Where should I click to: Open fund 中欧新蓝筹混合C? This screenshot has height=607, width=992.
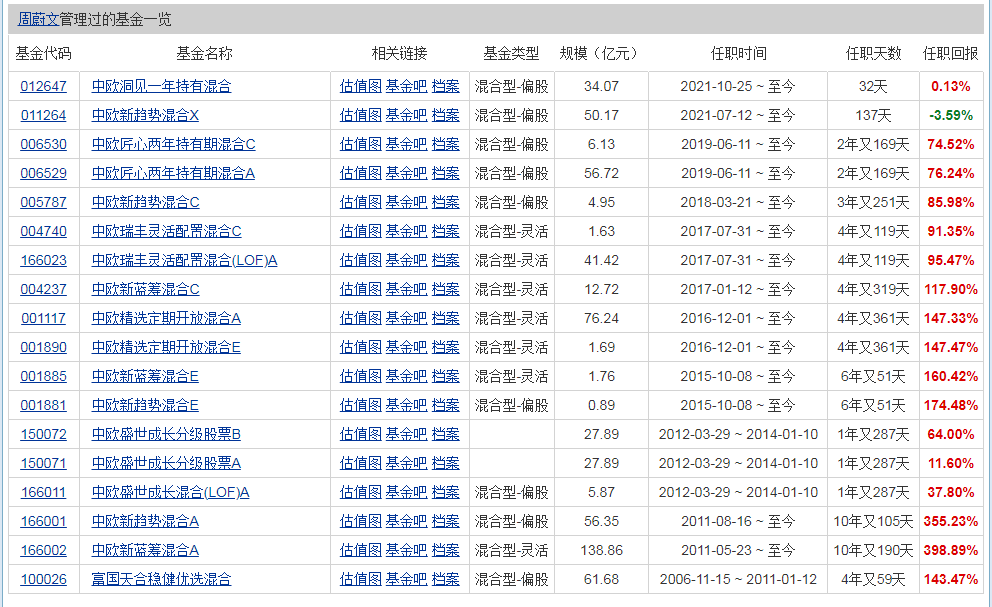(146, 290)
